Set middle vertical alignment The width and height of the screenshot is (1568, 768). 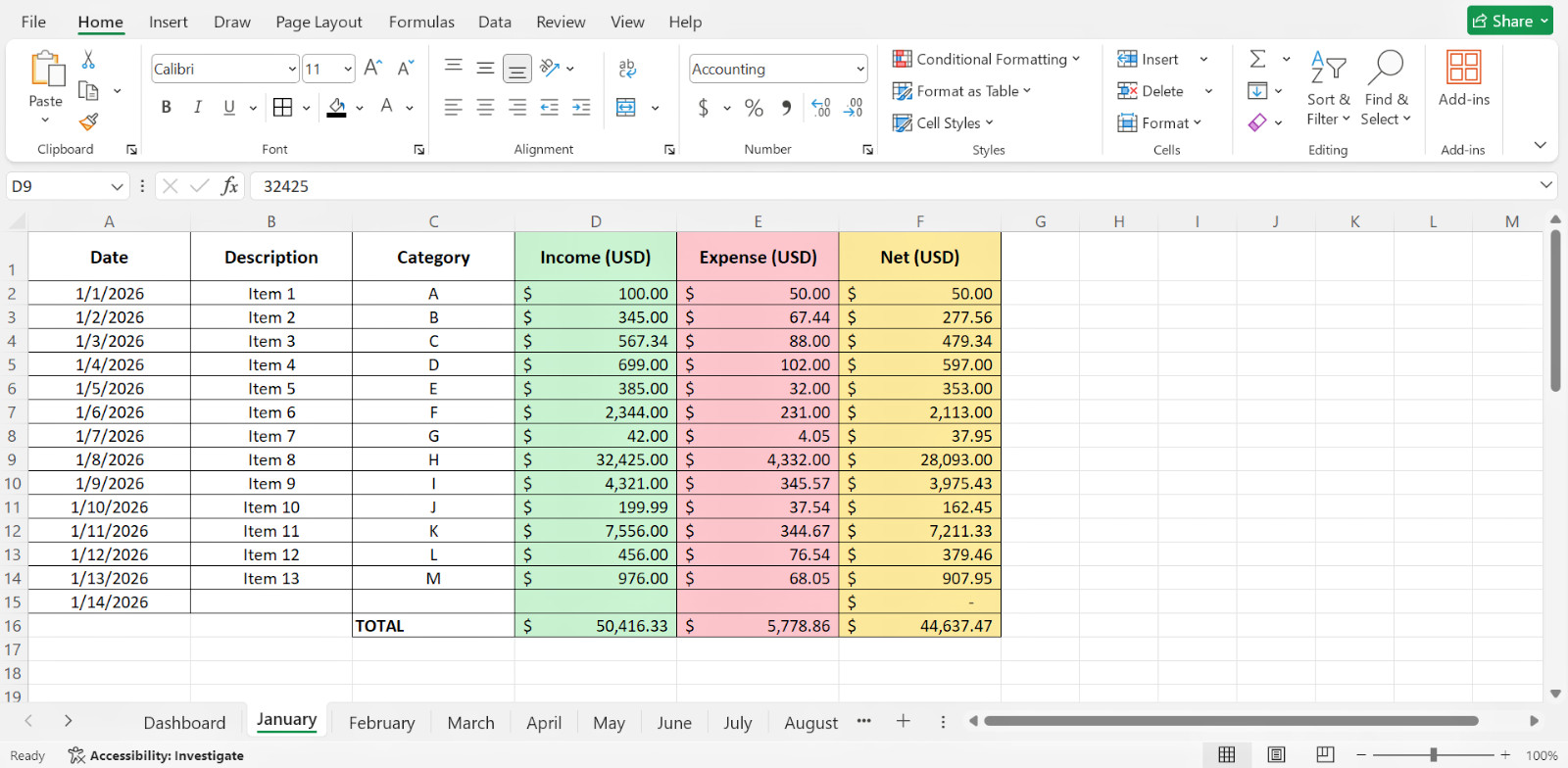click(x=485, y=68)
